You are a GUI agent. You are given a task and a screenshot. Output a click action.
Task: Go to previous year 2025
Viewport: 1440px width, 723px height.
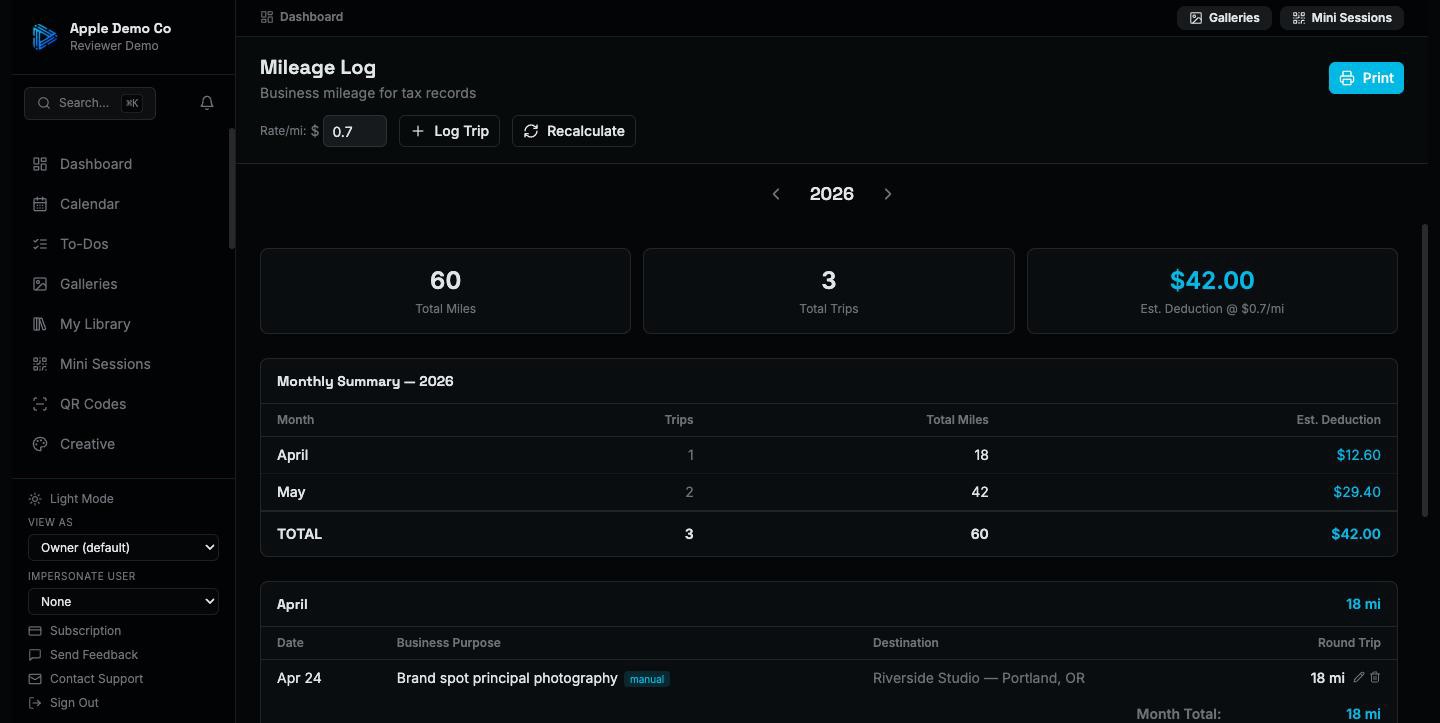(x=776, y=194)
